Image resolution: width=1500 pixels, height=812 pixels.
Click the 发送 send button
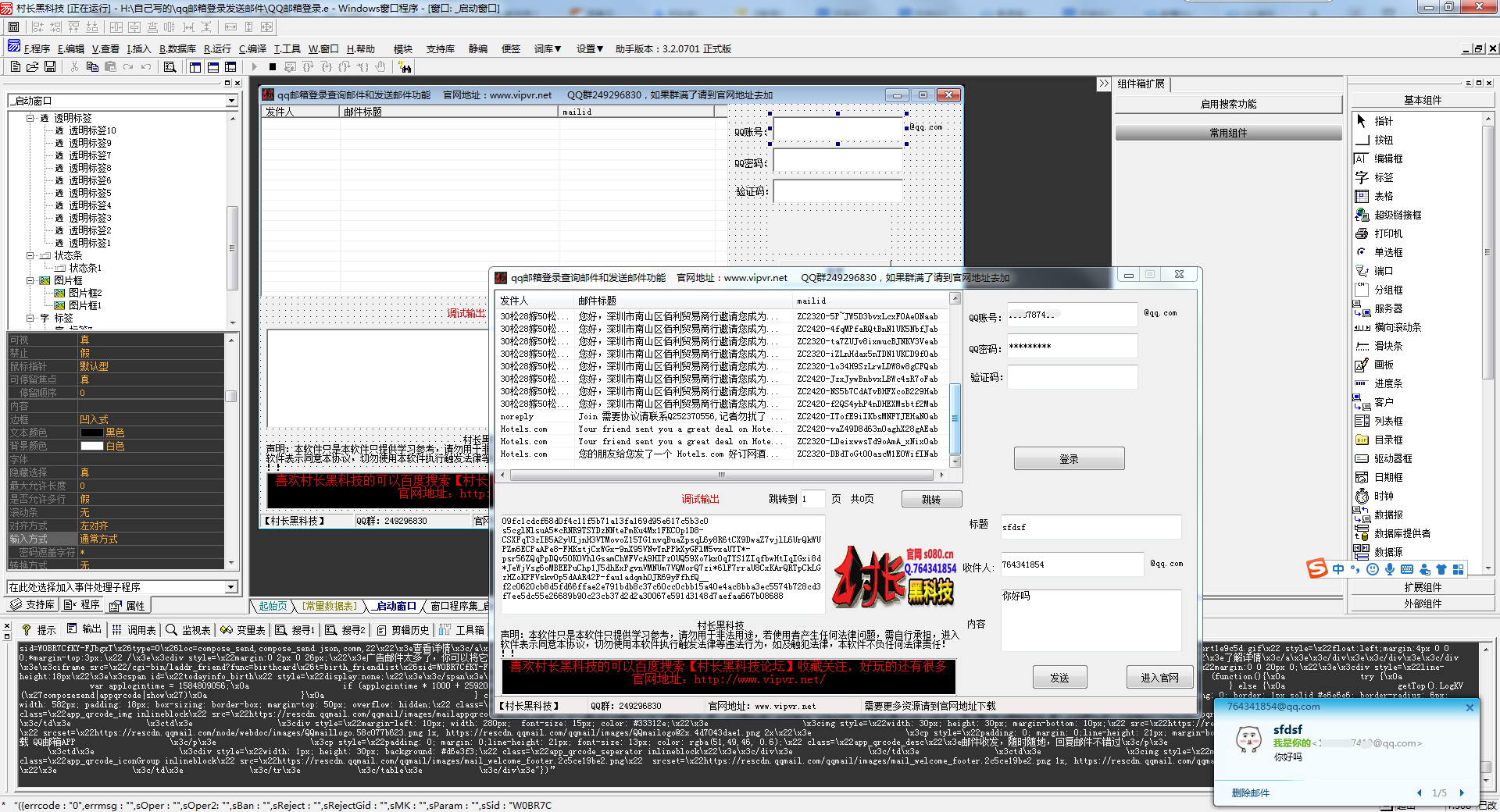[1059, 678]
